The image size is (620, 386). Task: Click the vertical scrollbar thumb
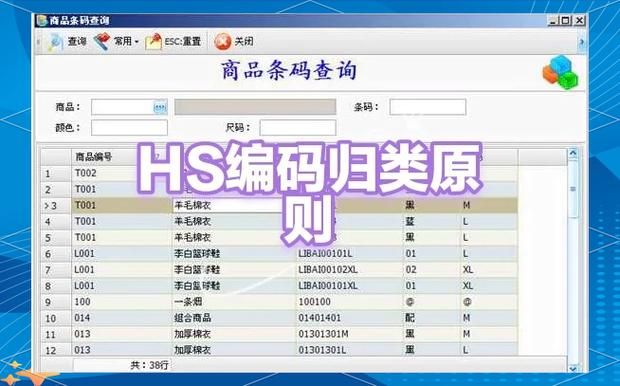pyautogui.click(x=573, y=189)
